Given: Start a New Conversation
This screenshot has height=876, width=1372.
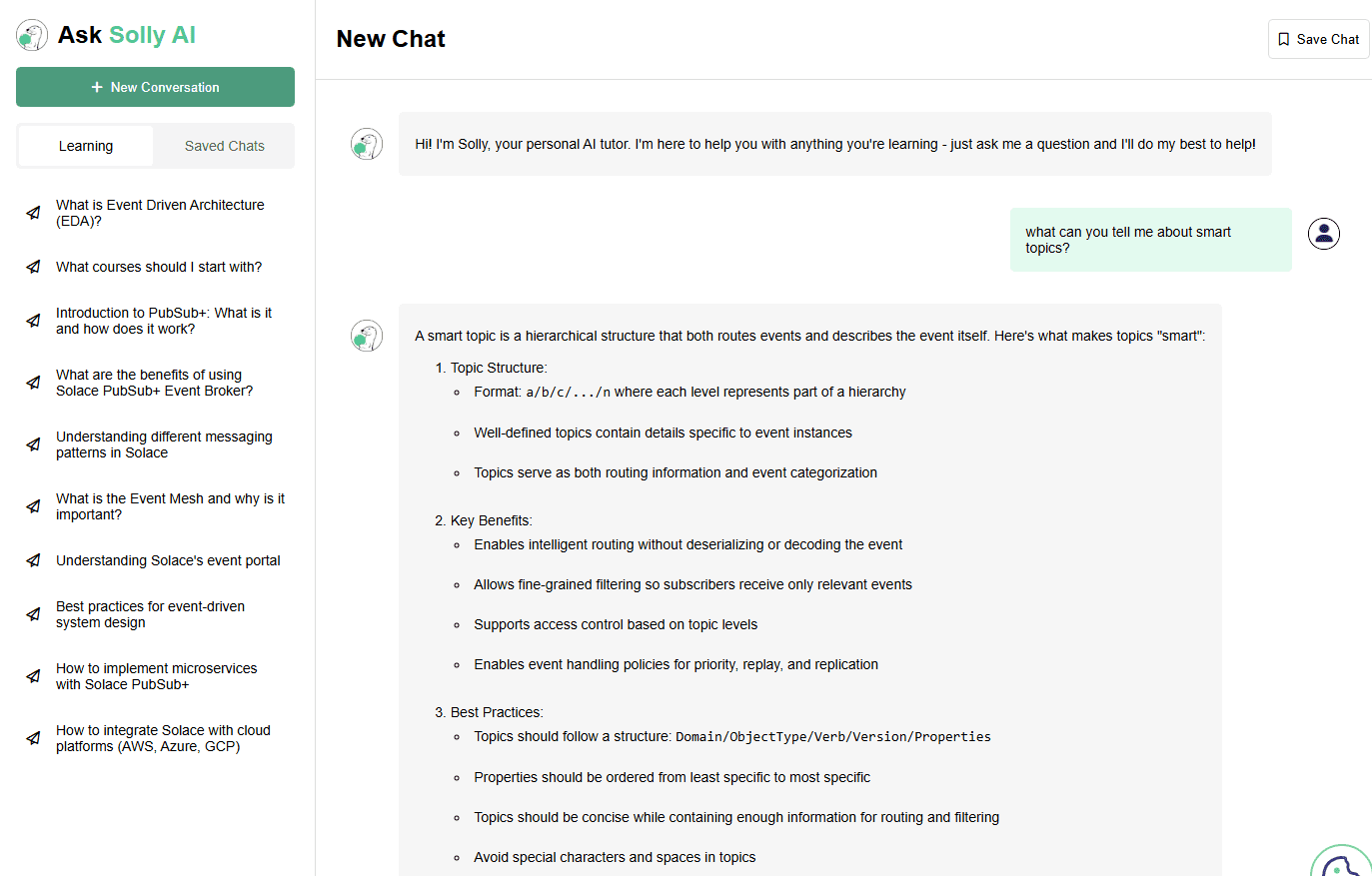Looking at the screenshot, I should coord(155,87).
